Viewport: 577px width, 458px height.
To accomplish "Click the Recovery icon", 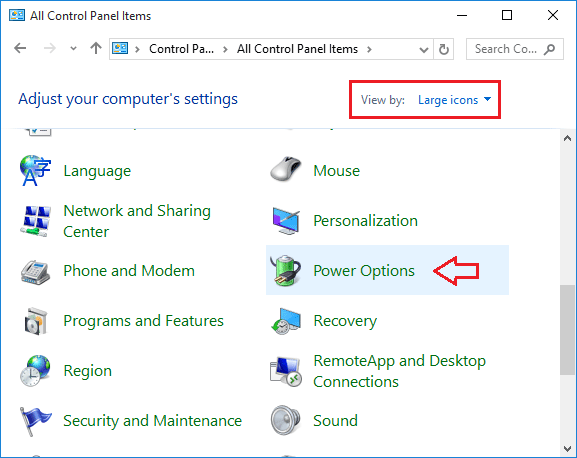I will coord(286,321).
